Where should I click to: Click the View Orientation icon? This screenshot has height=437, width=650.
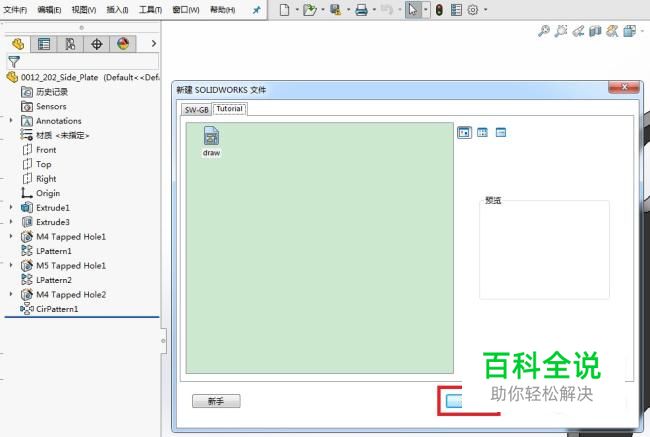(x=612, y=31)
